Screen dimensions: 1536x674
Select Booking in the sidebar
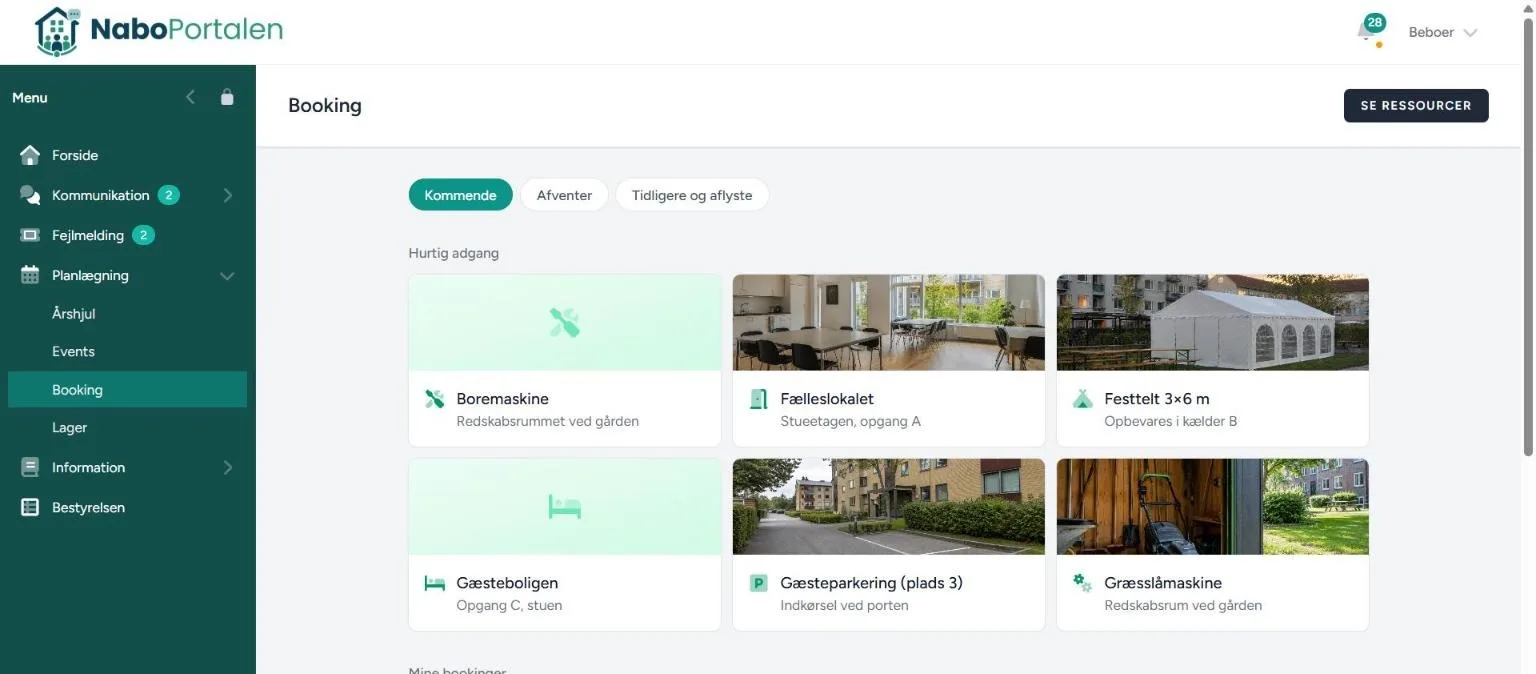[127, 390]
